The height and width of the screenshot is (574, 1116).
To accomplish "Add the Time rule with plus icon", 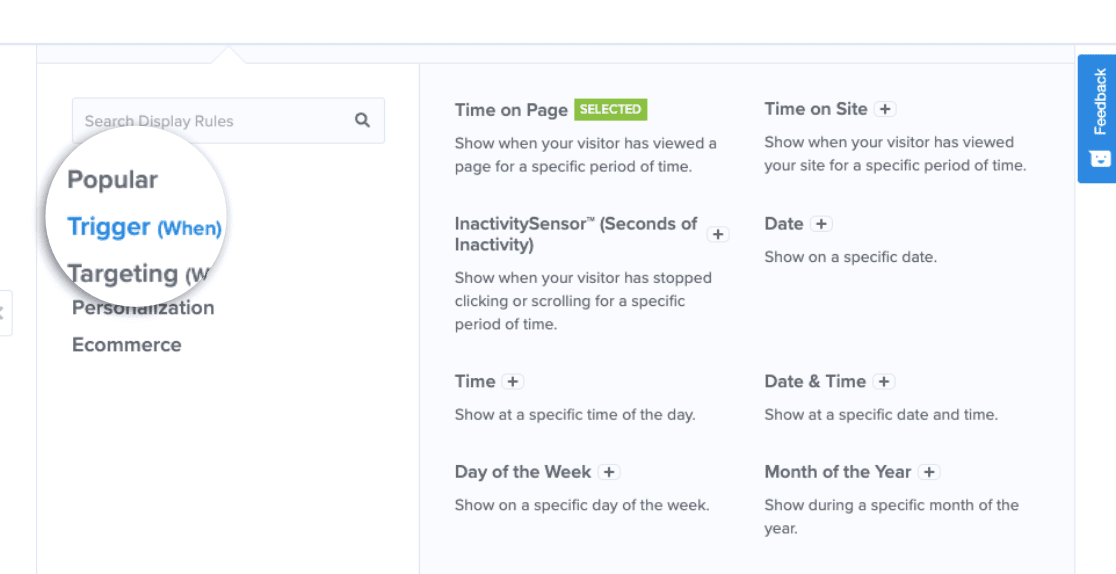I will 512,382.
